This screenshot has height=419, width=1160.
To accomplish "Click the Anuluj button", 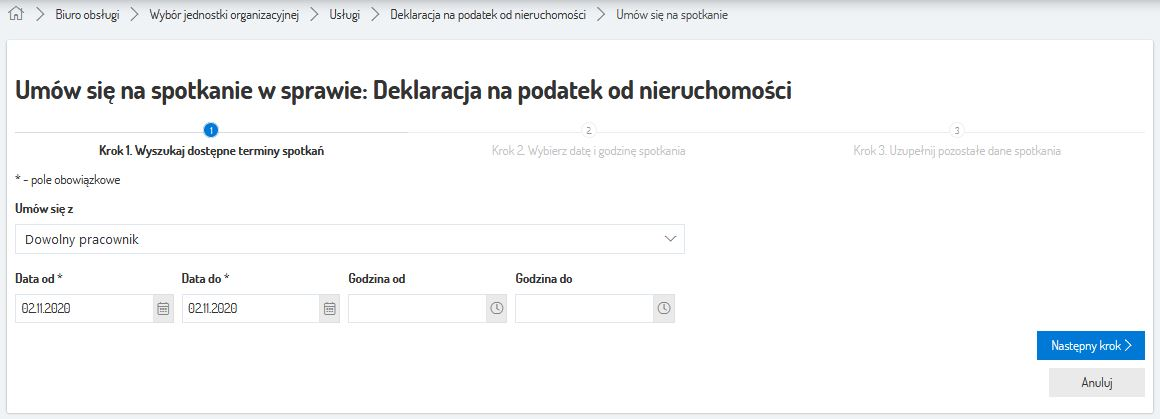I will tap(1096, 383).
